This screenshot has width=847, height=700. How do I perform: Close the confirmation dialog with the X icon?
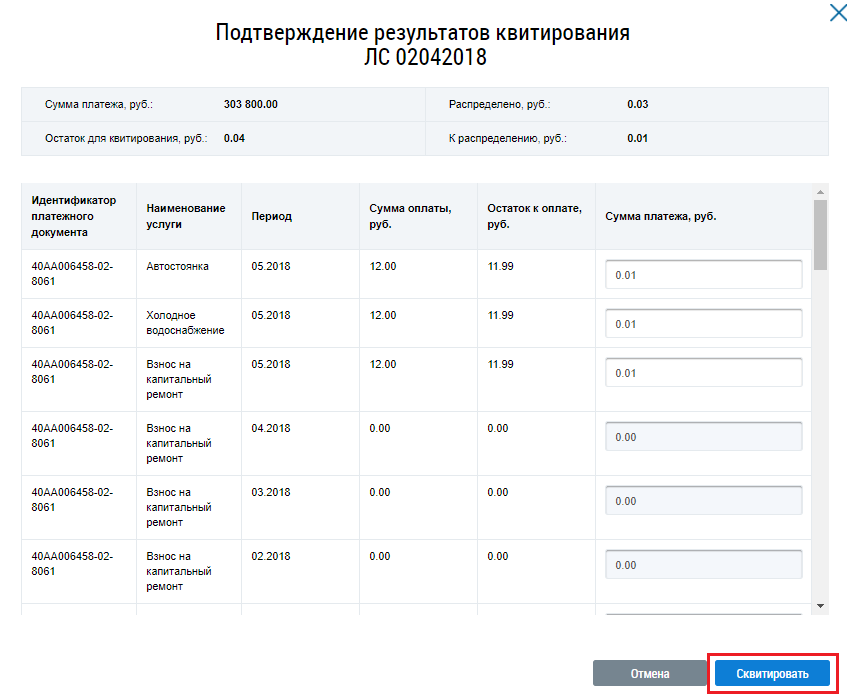tap(836, 13)
